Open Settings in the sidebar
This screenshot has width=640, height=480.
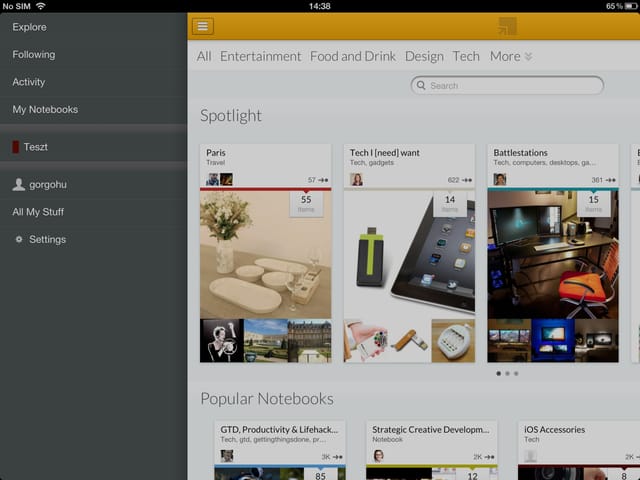93,239
